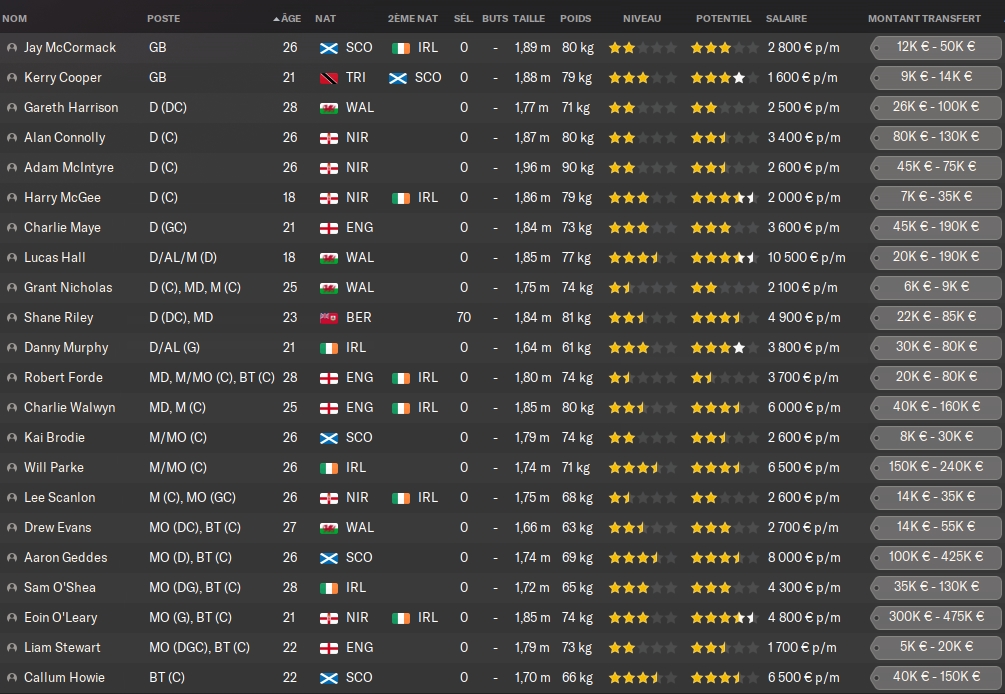This screenshot has width=1005, height=694.
Task: Click Lucas Hall's Potentiel star rating
Action: point(723,258)
